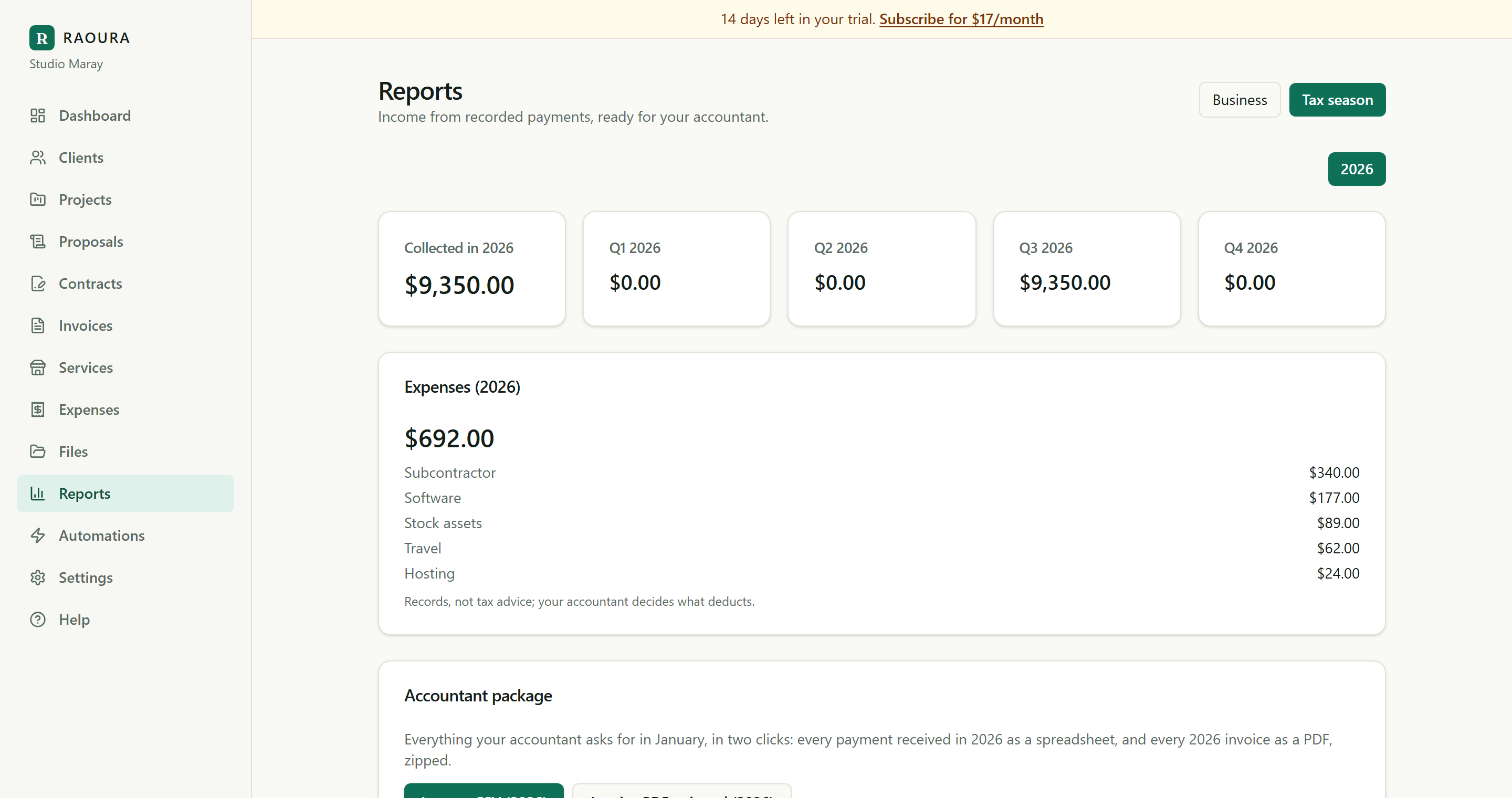Click the Hosting expense row label
1512x798 pixels.
tap(429, 574)
